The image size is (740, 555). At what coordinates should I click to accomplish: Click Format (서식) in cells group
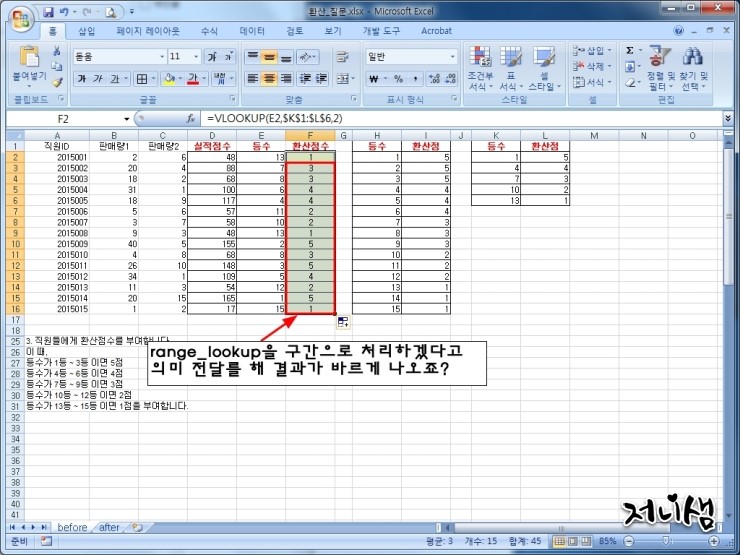(591, 82)
